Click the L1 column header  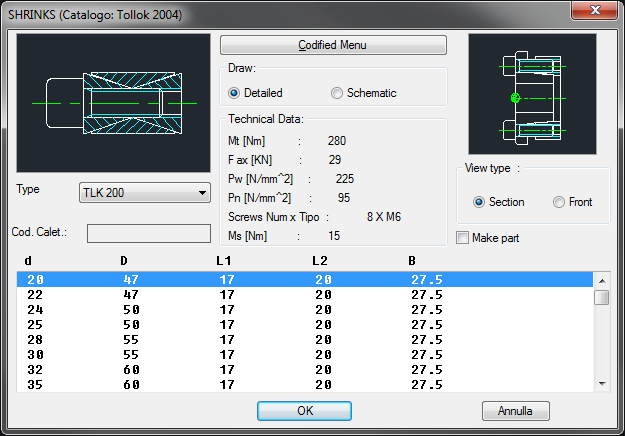click(x=224, y=261)
